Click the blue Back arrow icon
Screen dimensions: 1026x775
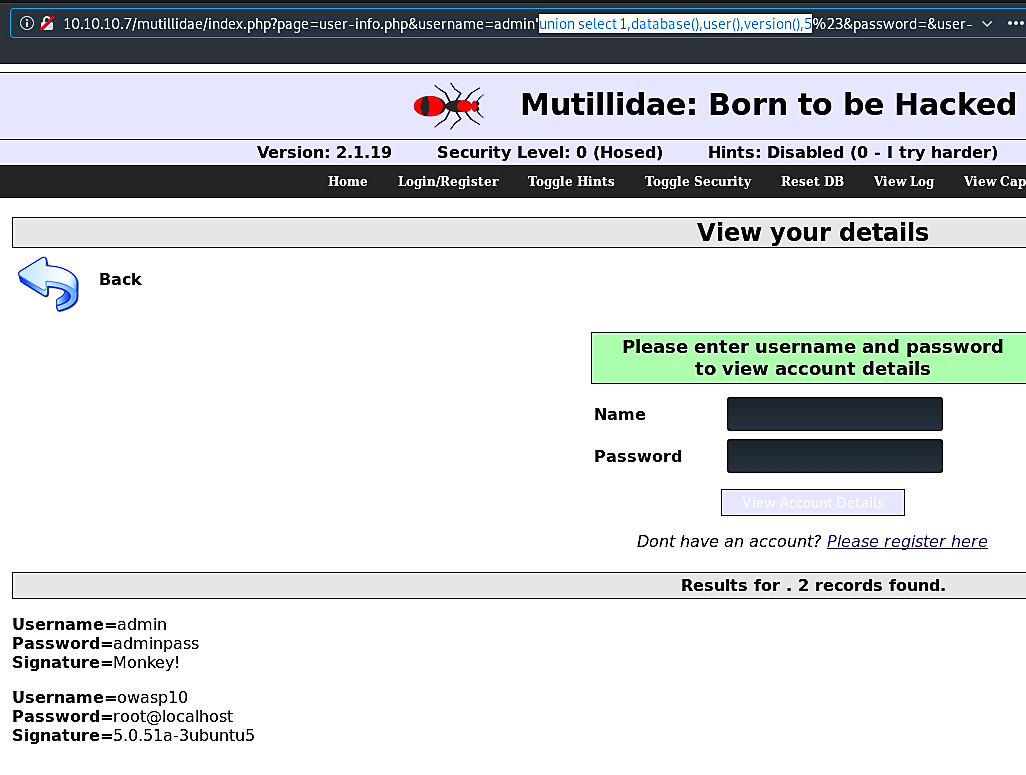[48, 283]
